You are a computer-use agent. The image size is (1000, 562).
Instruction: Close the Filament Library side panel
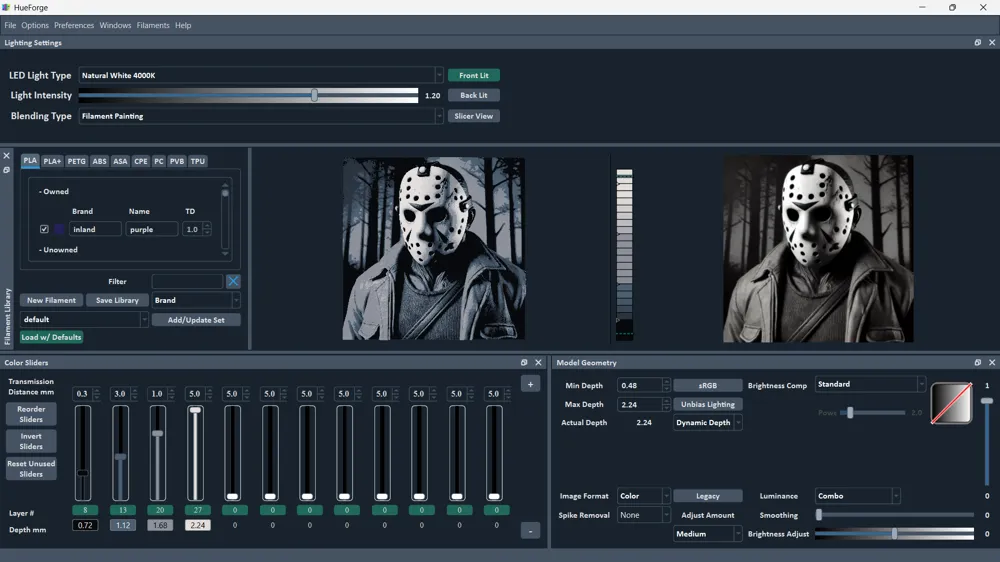[x=6, y=156]
